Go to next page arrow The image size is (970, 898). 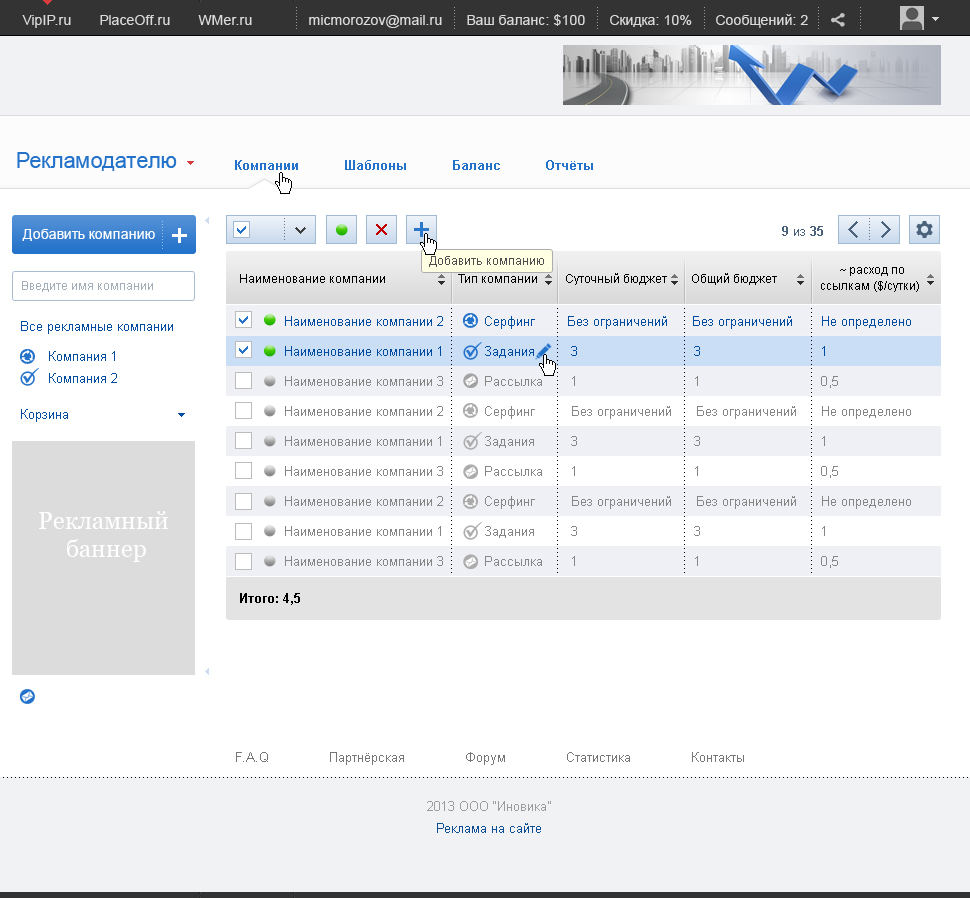click(885, 230)
